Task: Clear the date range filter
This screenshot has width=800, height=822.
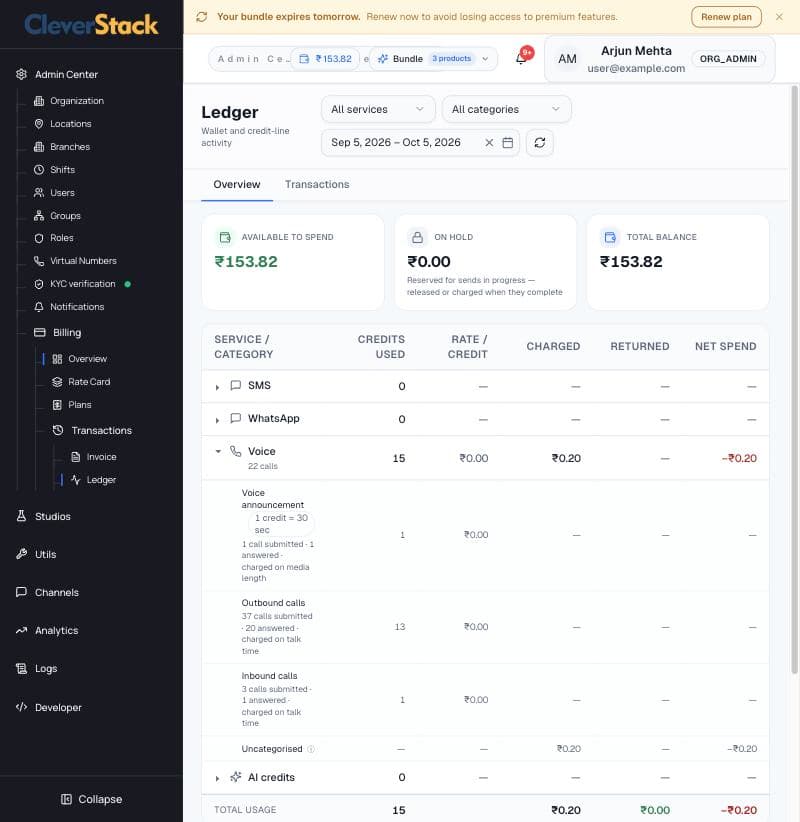Action: [x=489, y=143]
